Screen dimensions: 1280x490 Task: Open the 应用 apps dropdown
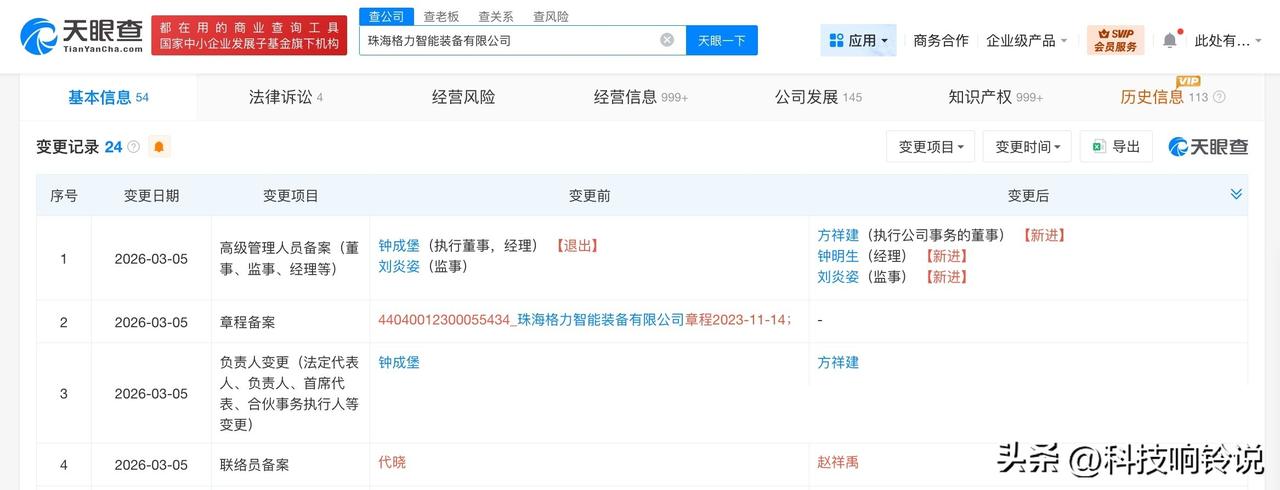pos(858,40)
